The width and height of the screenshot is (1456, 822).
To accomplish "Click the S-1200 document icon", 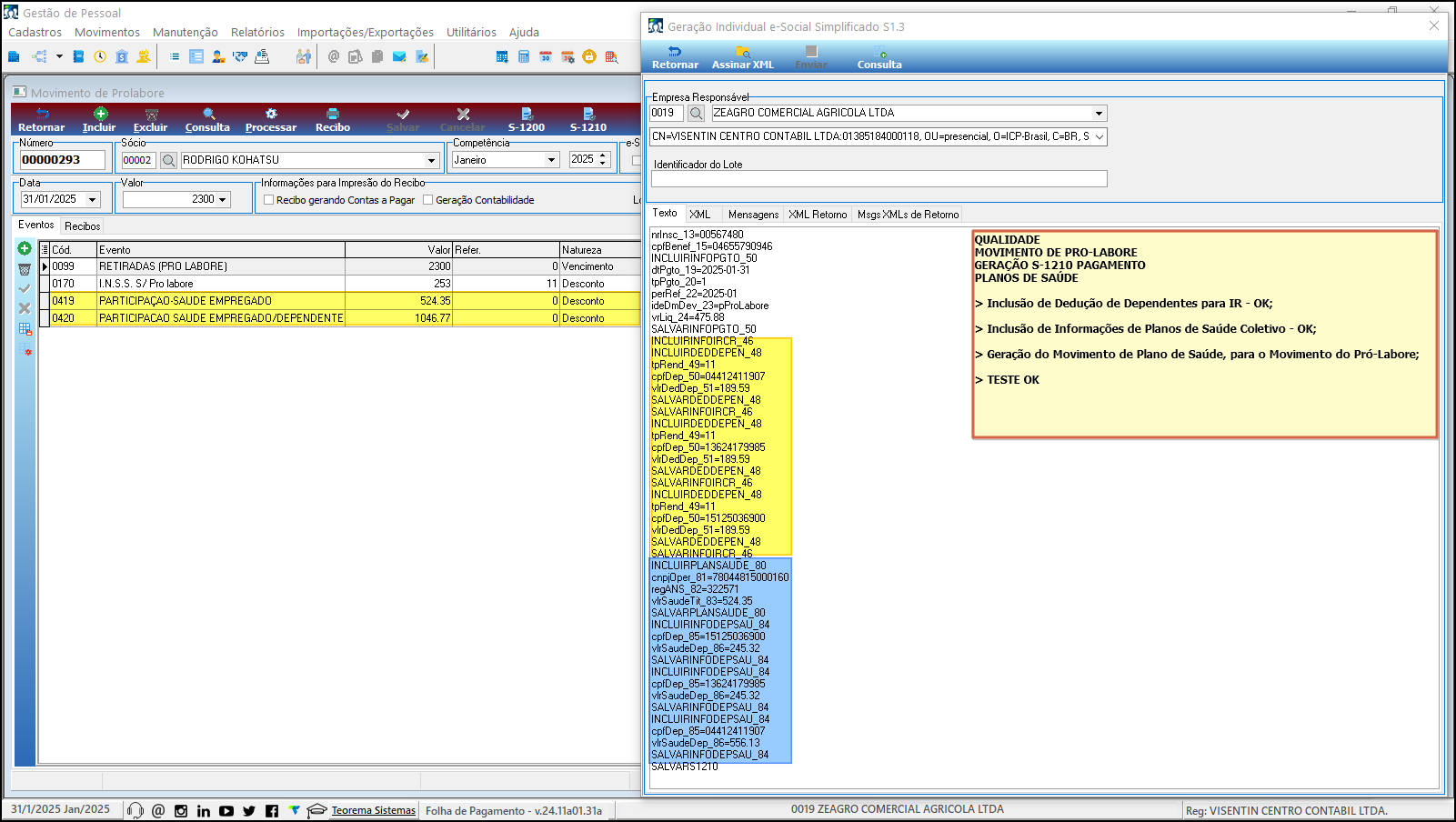I will coord(527,114).
